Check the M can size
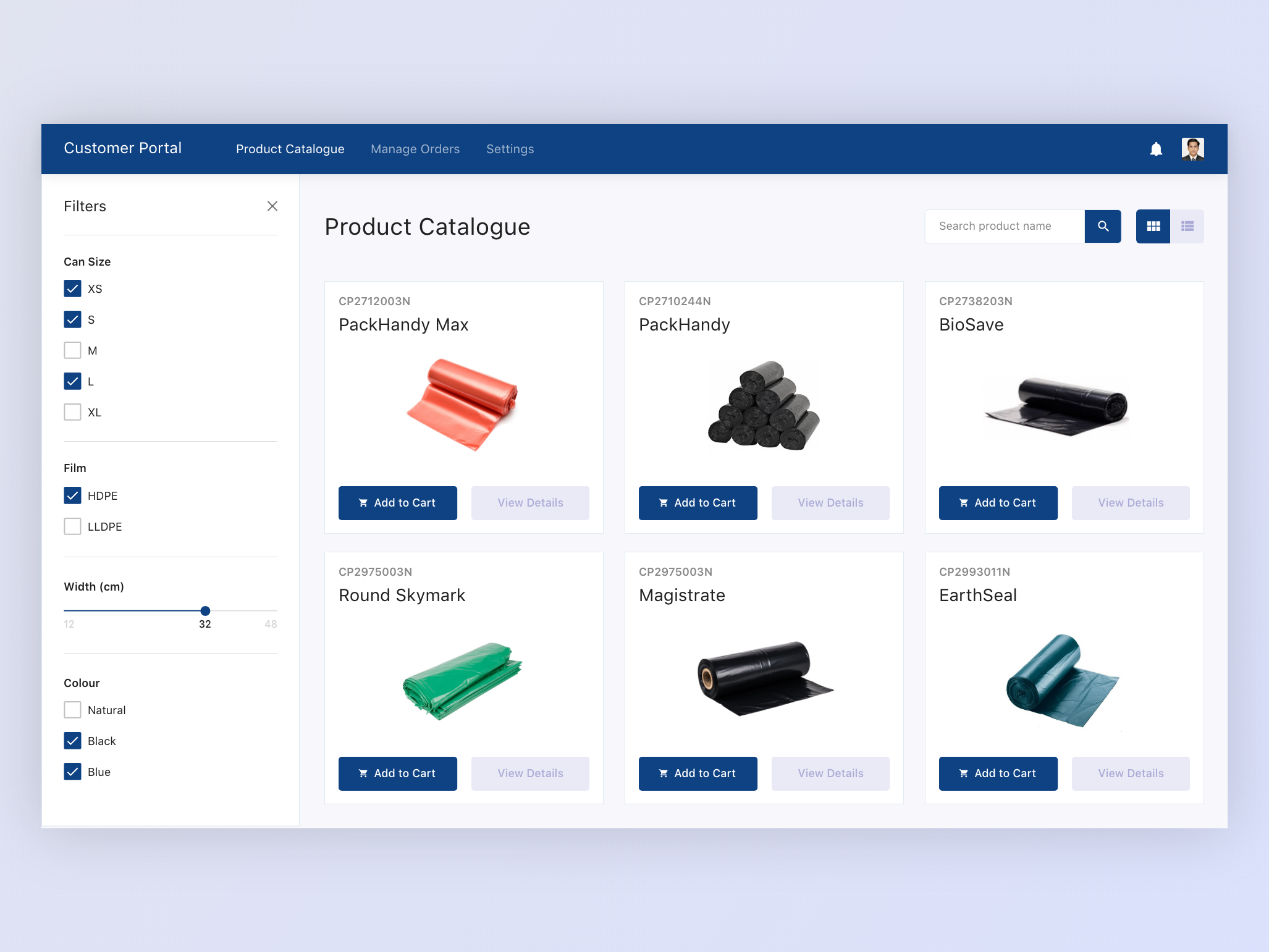The width and height of the screenshot is (1269, 952). tap(72, 350)
